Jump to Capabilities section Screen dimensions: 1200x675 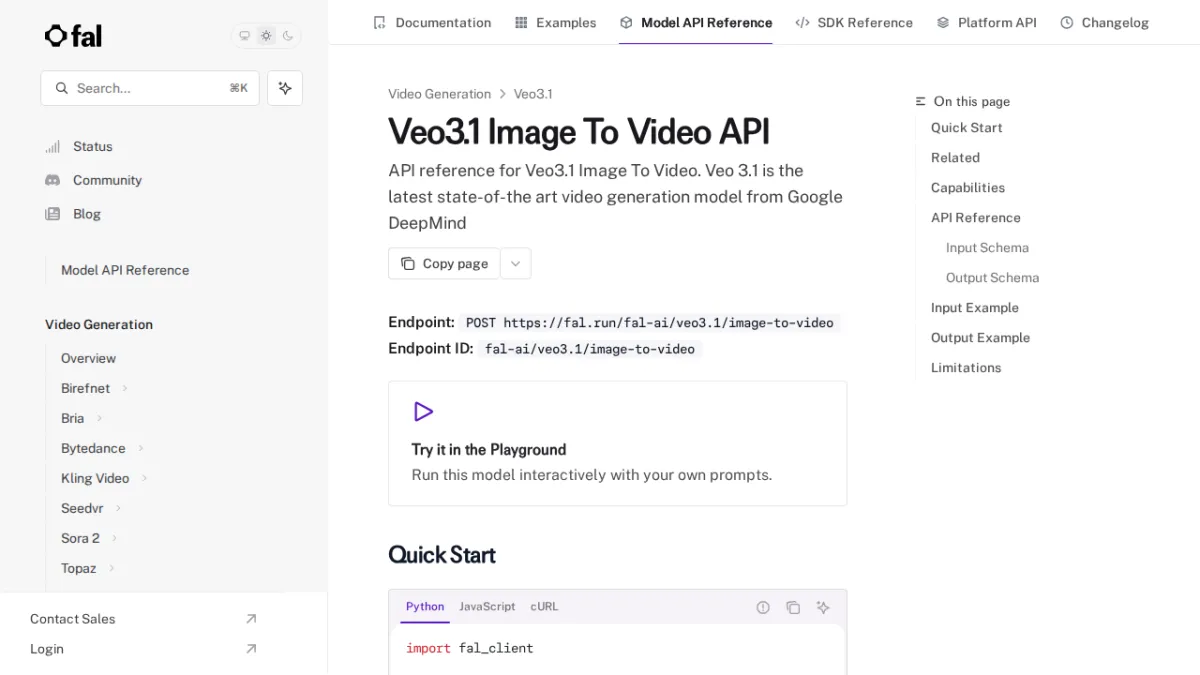[x=968, y=188]
